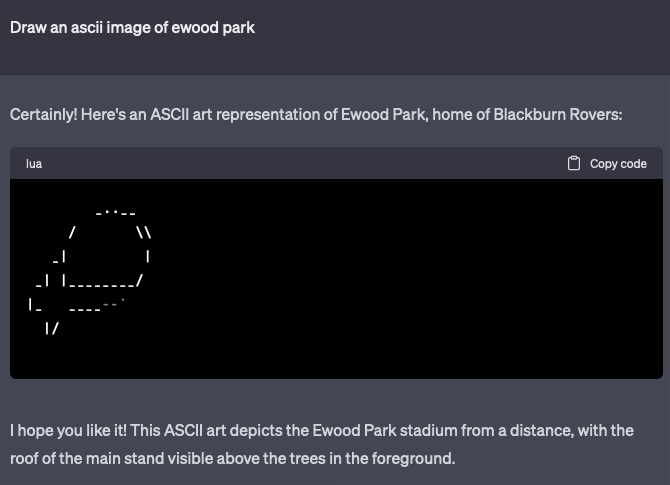Click the double backslash in the ASCII art
670x485 pixels.
pos(144,232)
